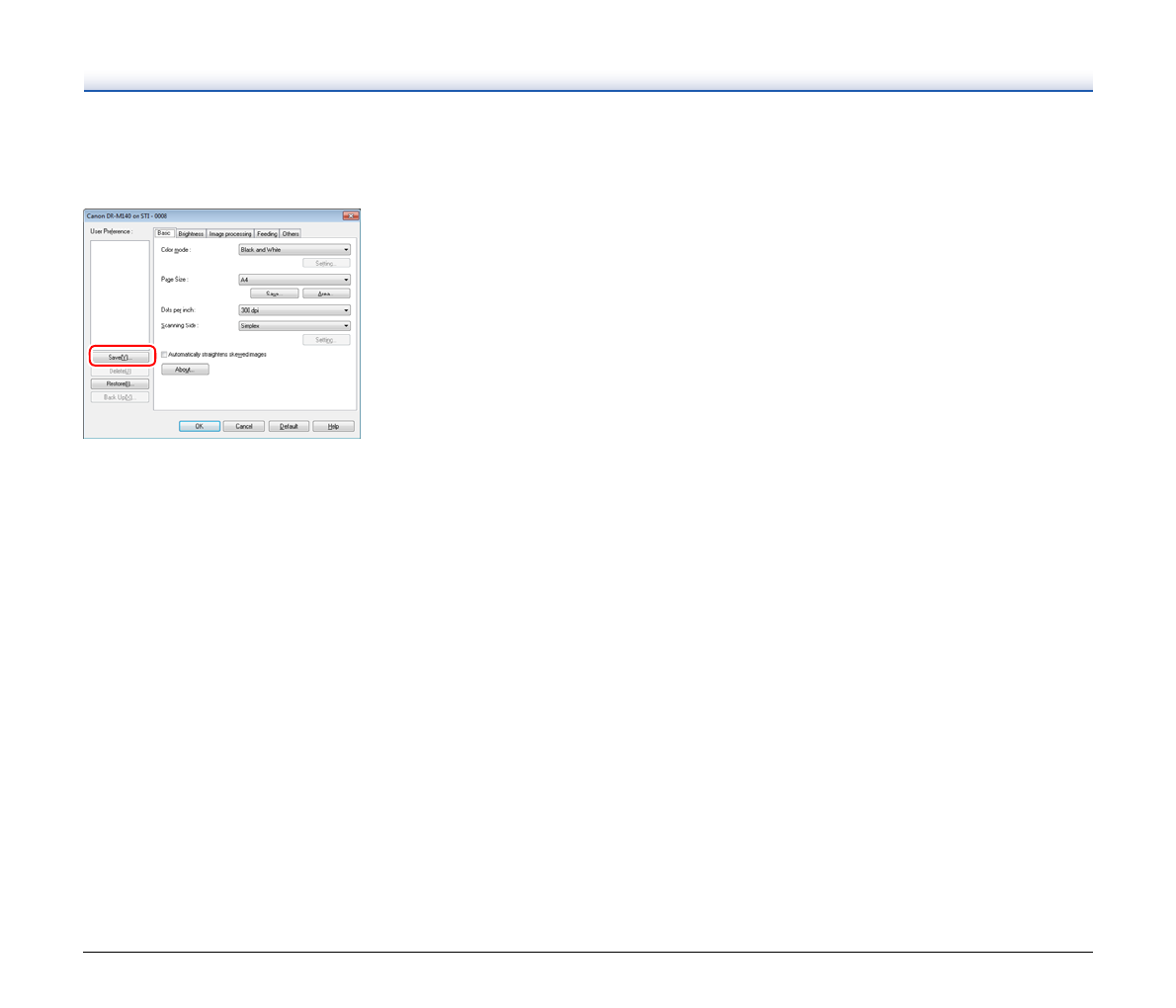Go to the Feeding tab
The image size is (1176, 1008).
[267, 234]
